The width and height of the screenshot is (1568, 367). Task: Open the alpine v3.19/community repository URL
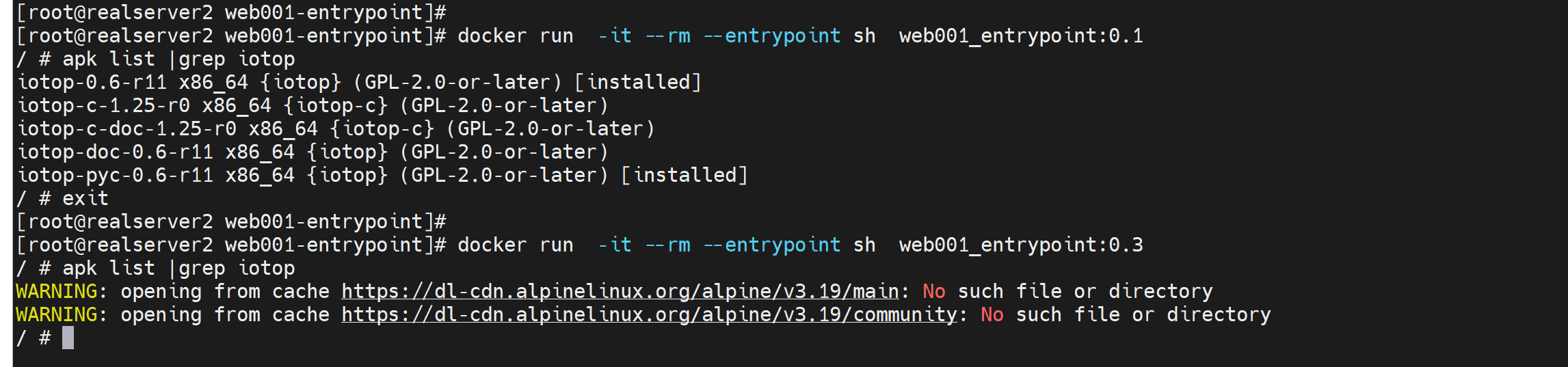(649, 315)
